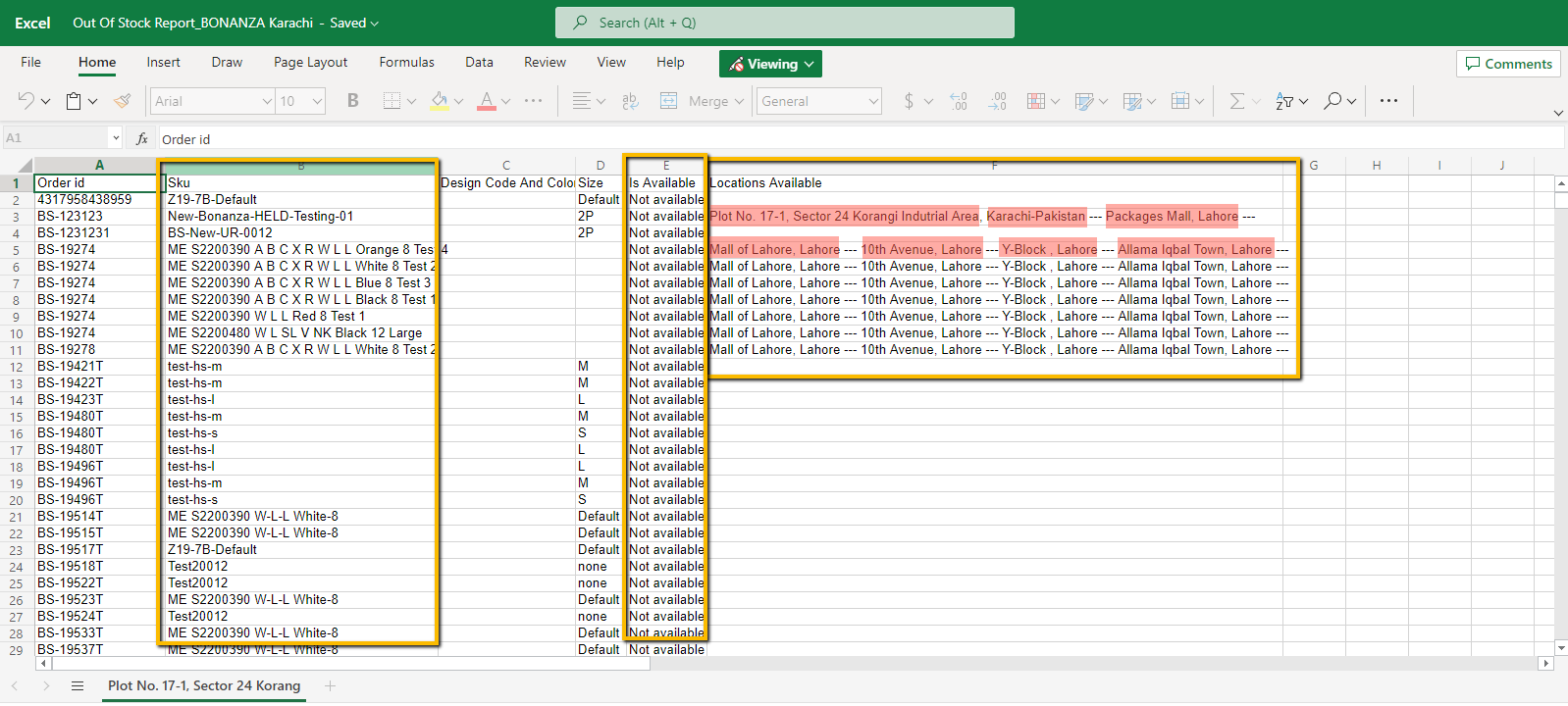
Task: Switch to the Page Layout tab
Action: tap(310, 62)
